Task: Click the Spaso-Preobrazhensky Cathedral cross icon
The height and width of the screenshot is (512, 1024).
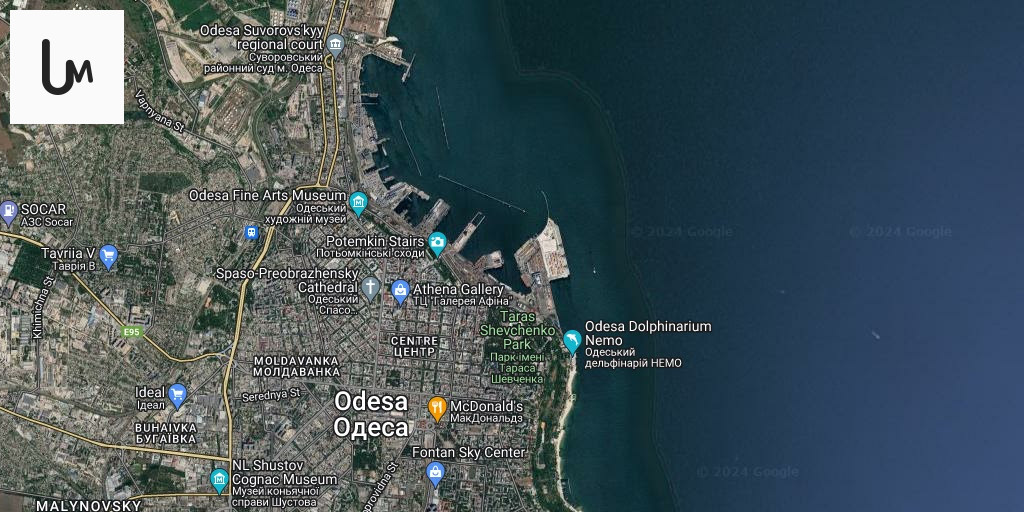Action: (x=370, y=288)
